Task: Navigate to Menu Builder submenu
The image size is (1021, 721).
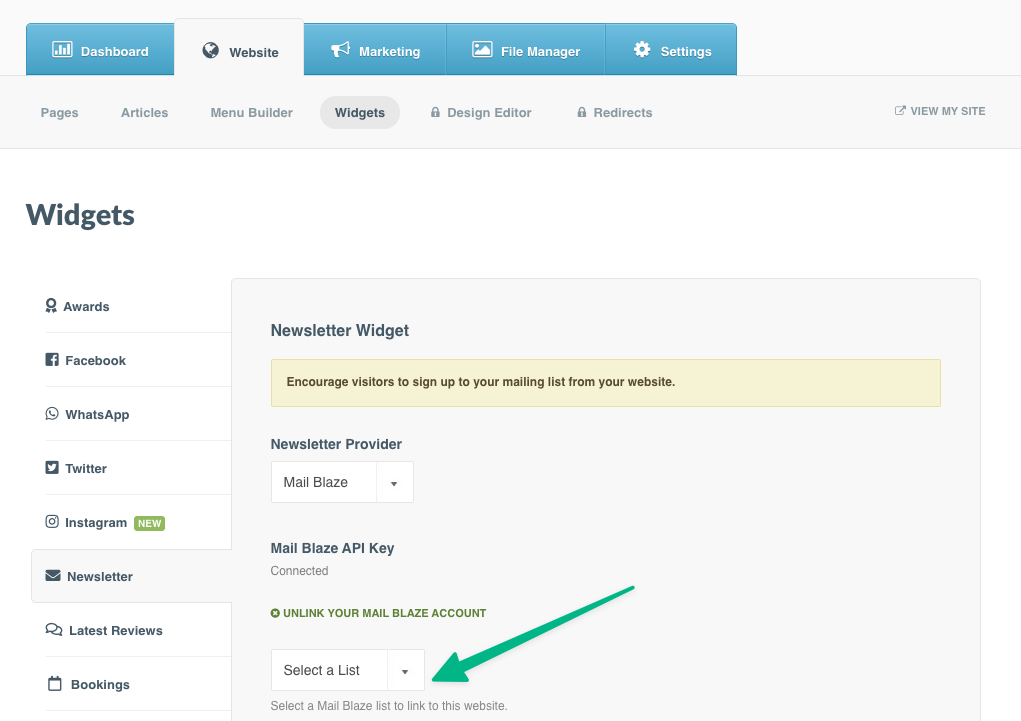Action: click(251, 113)
